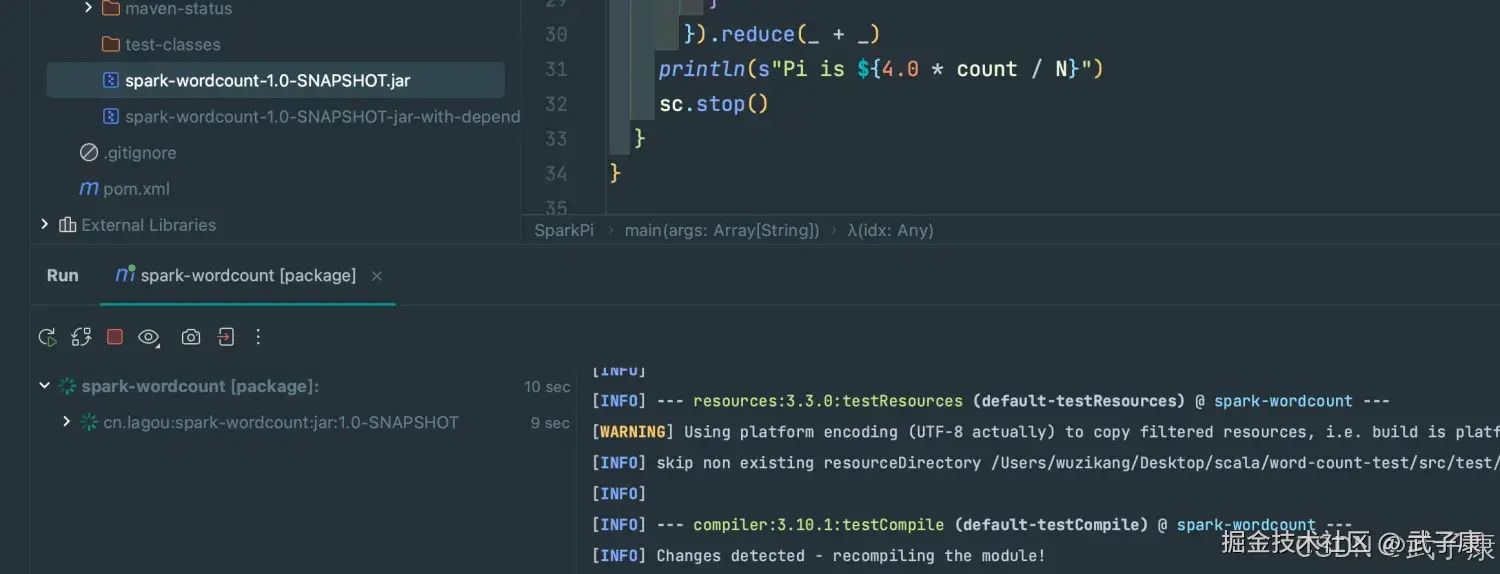
Task: Click line number 32 in the gutter
Action: tap(556, 104)
